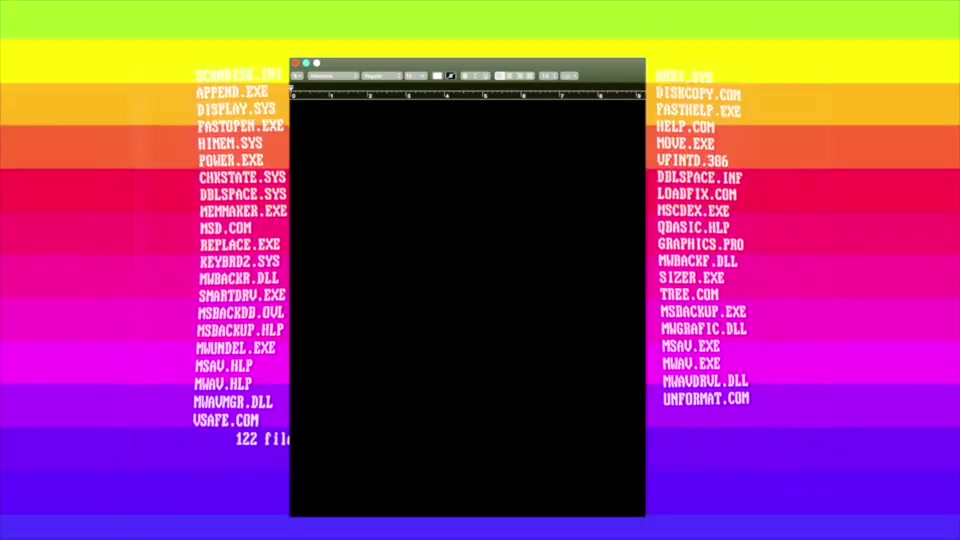Click SIZER.EXE file name

[692, 278]
